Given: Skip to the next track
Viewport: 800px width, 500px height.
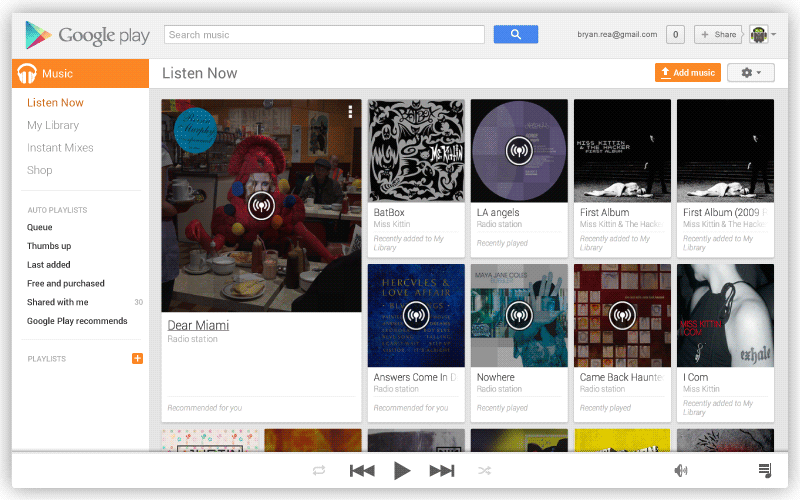Looking at the screenshot, I should coord(442,471).
